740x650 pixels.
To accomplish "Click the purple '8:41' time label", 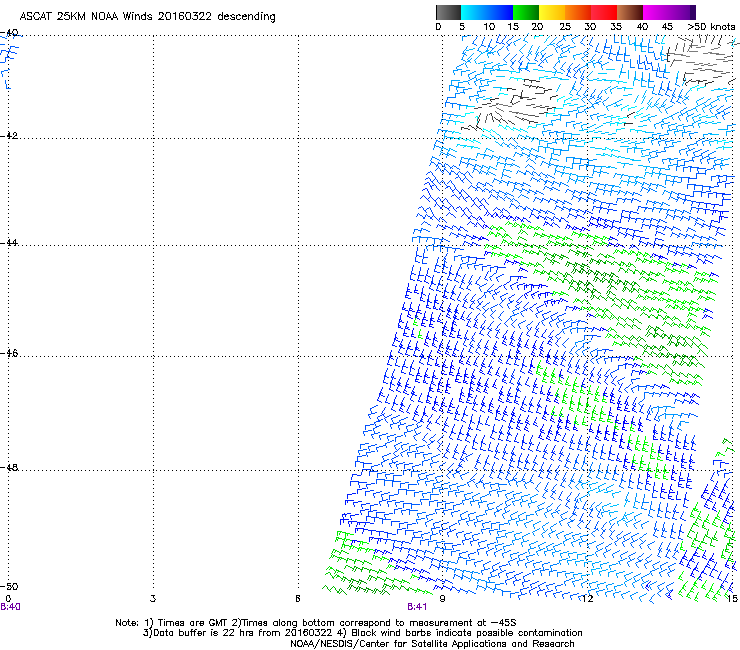I will [x=417, y=607].
